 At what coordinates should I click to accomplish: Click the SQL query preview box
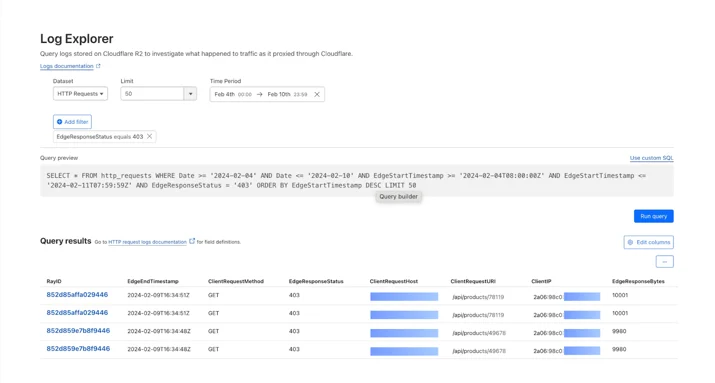click(x=357, y=181)
